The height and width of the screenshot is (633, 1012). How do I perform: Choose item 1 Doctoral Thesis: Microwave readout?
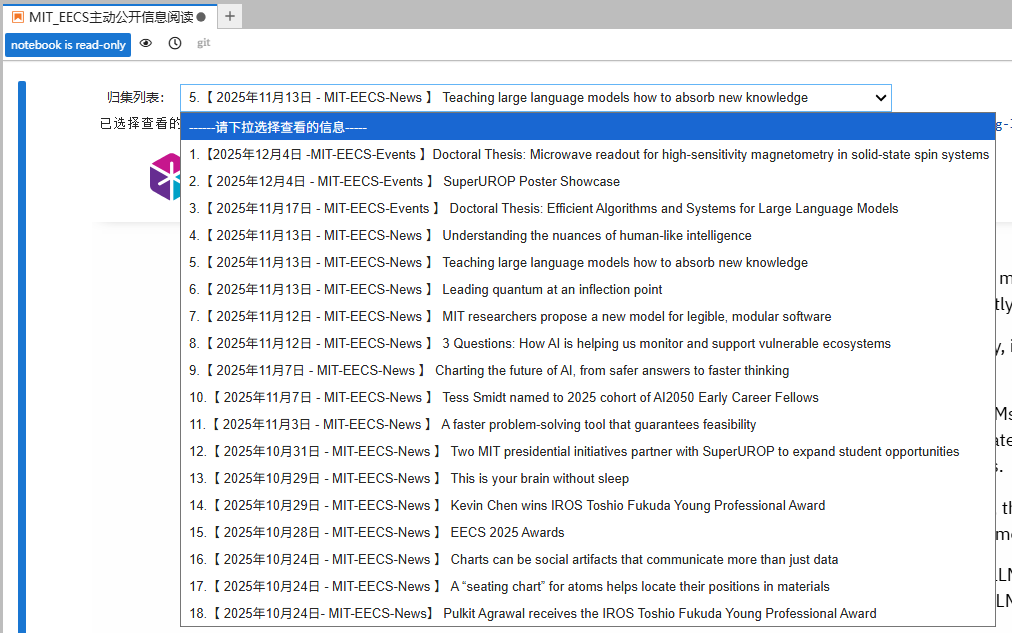(x=588, y=154)
